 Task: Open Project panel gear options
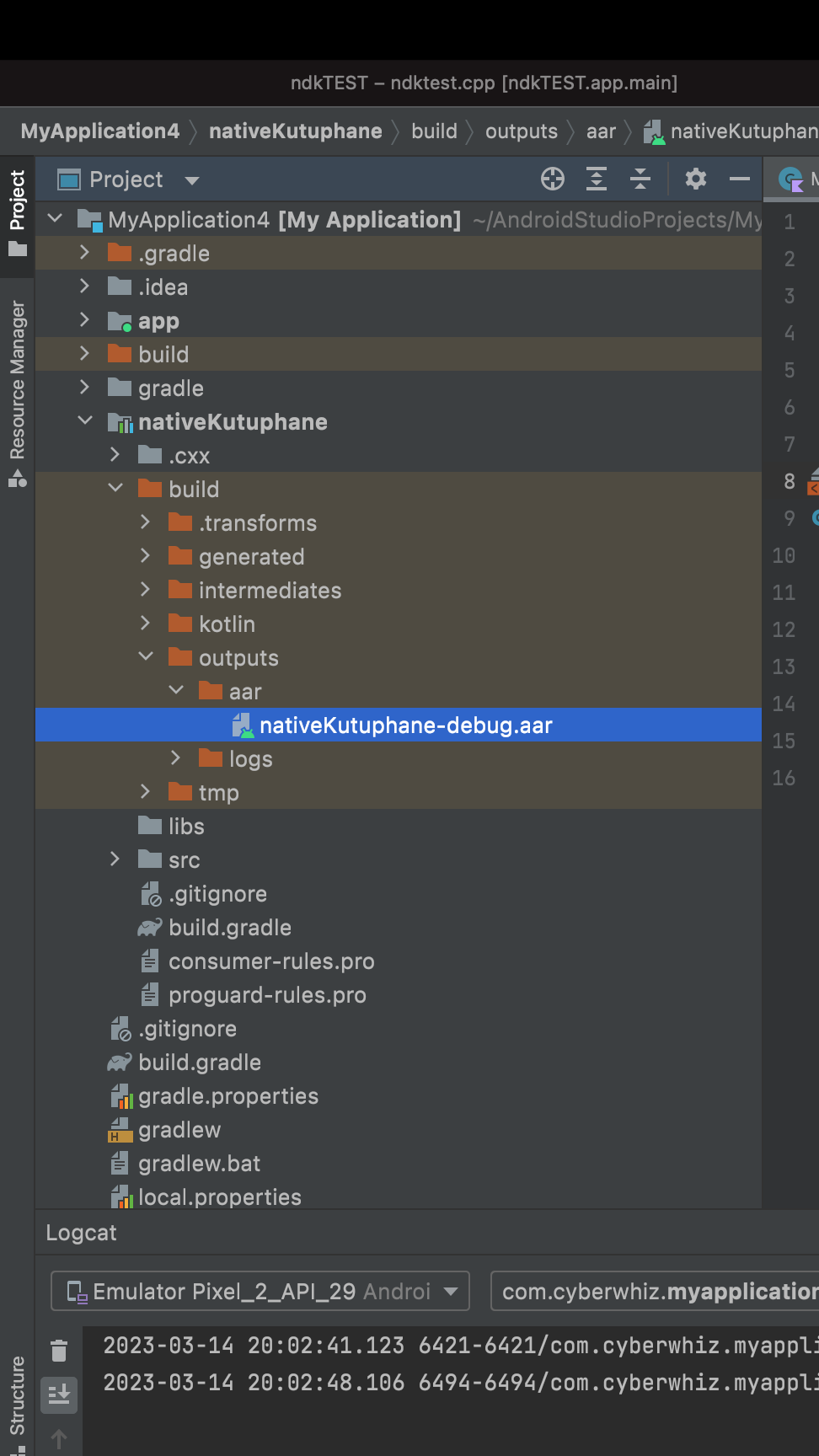click(x=696, y=179)
